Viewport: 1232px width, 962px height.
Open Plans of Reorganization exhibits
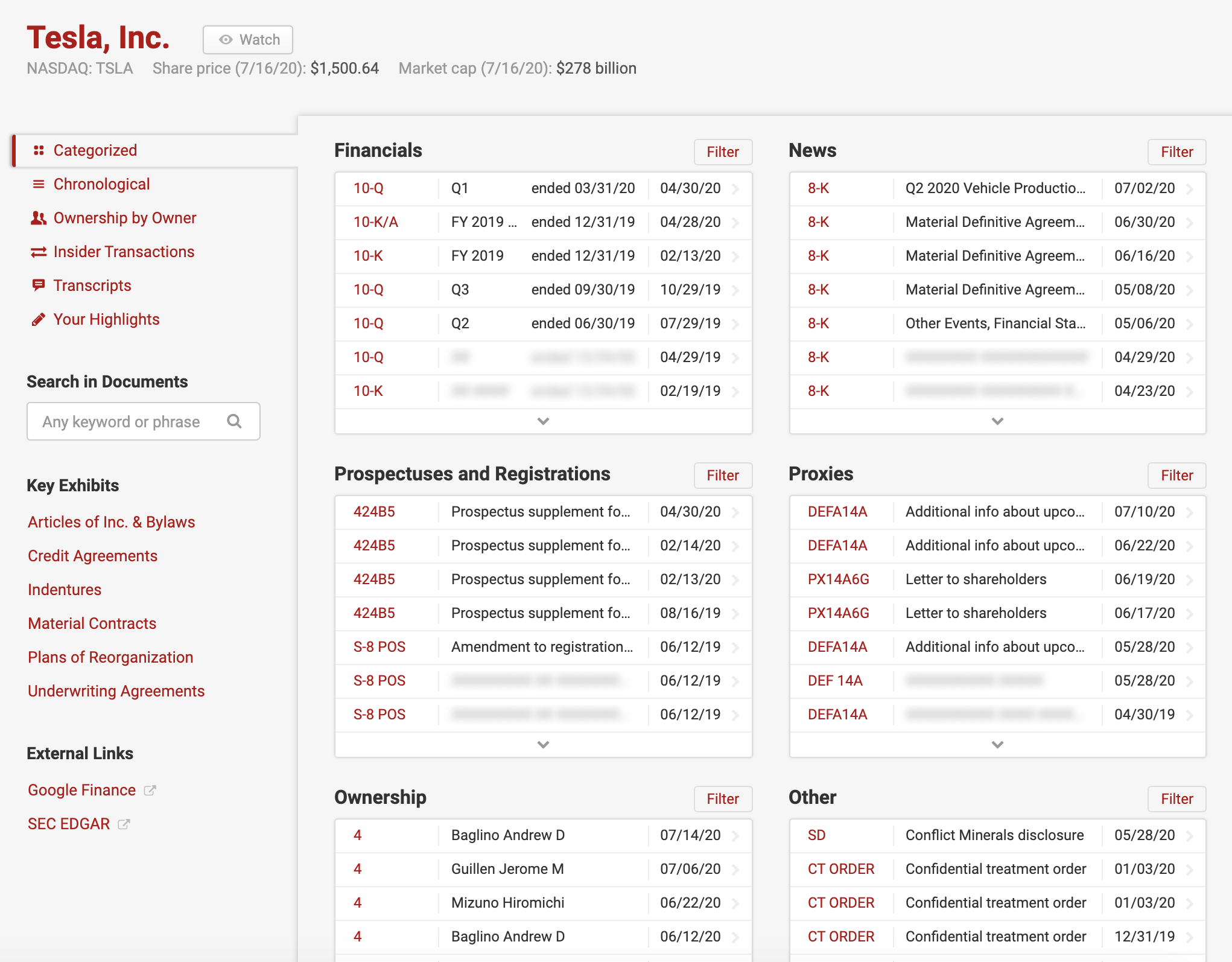[x=110, y=657]
